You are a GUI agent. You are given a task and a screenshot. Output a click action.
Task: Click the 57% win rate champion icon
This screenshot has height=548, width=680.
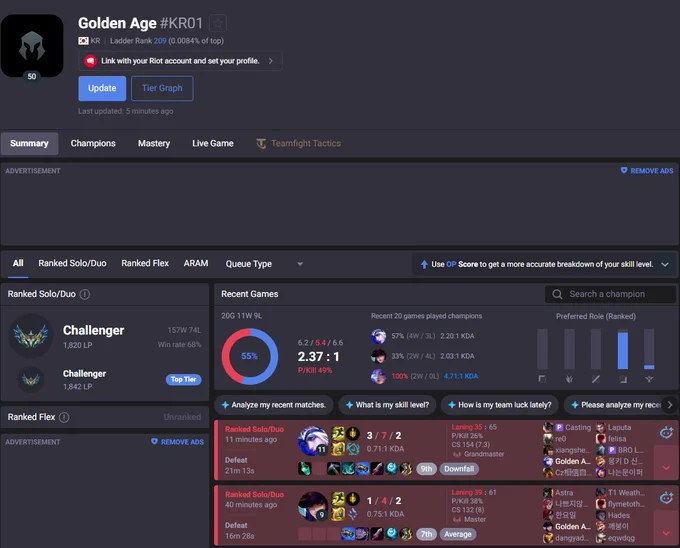coord(378,336)
